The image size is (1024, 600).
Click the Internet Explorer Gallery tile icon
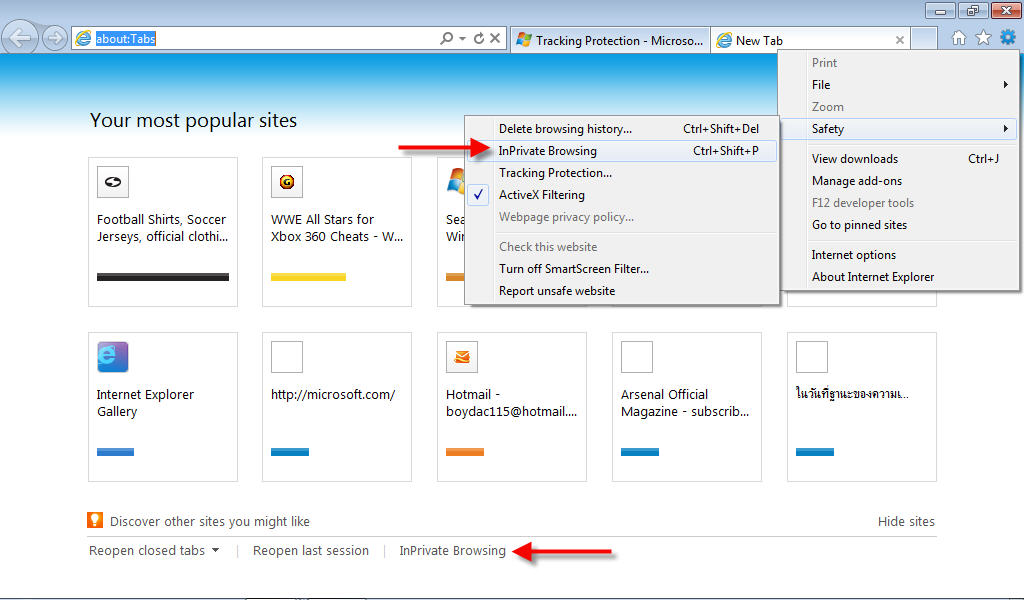(x=113, y=357)
